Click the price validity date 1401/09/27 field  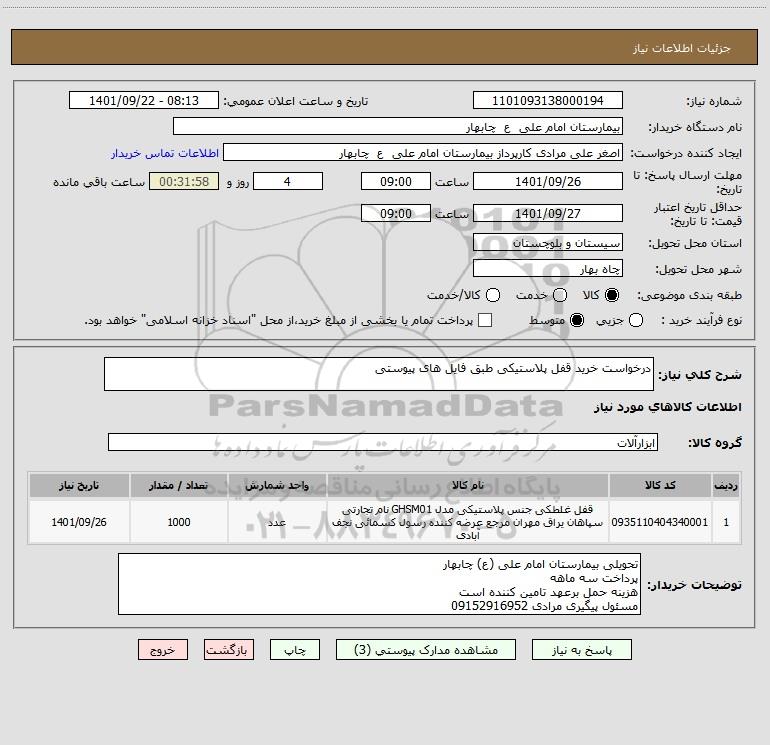548,213
